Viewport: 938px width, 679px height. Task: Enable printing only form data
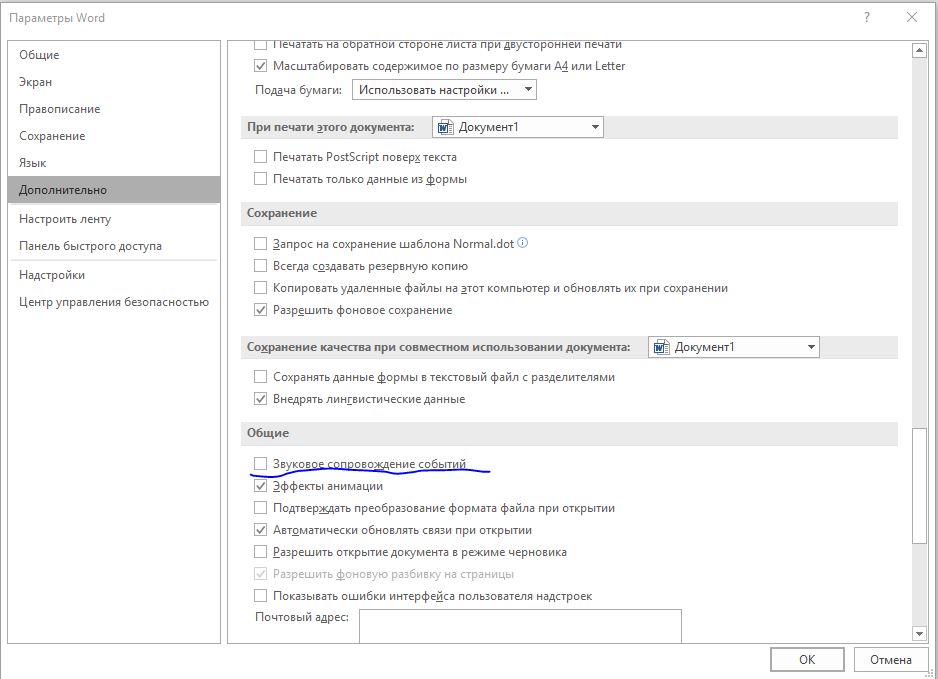(x=260, y=179)
